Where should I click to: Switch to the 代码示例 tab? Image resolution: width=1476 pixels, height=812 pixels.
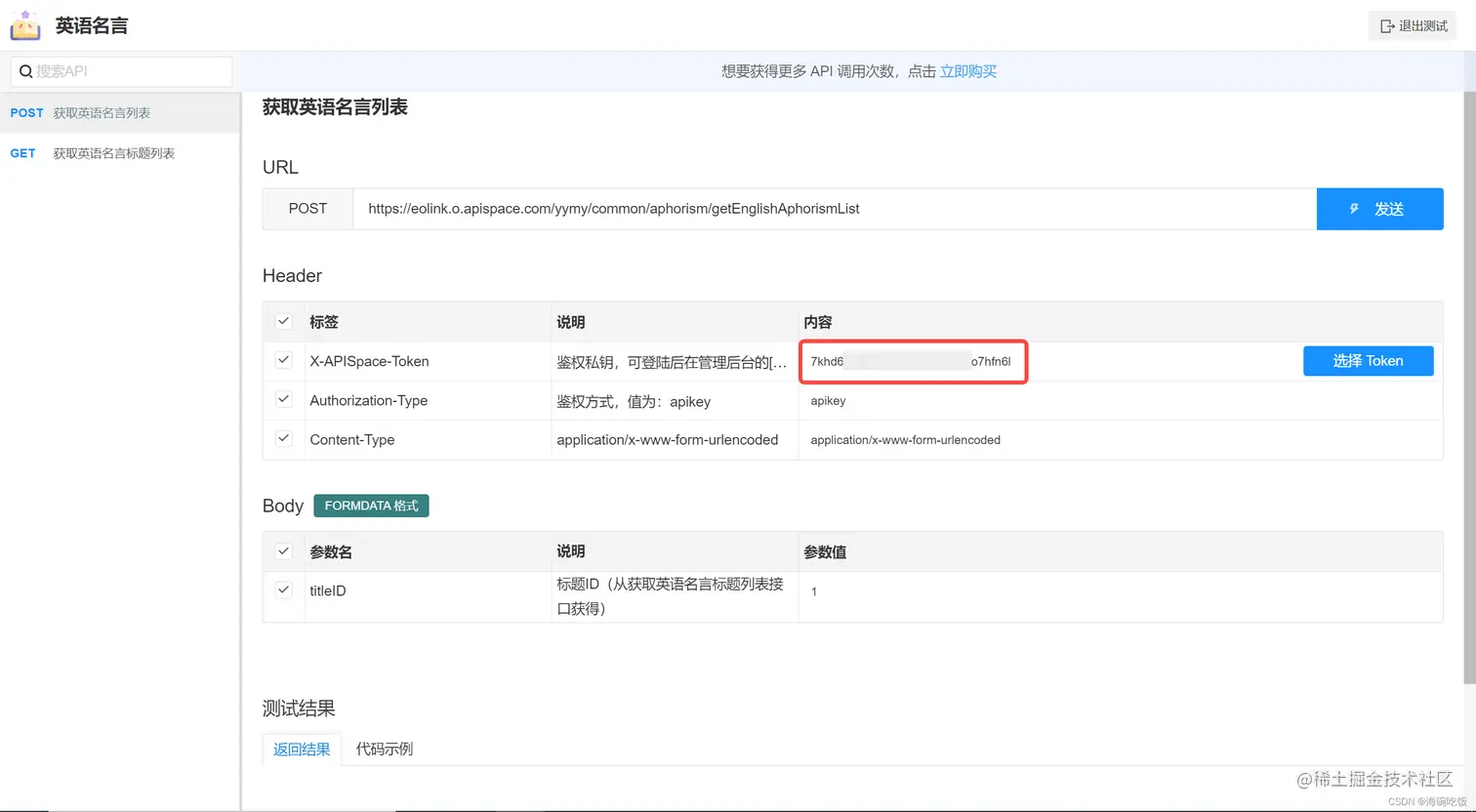pyautogui.click(x=385, y=750)
